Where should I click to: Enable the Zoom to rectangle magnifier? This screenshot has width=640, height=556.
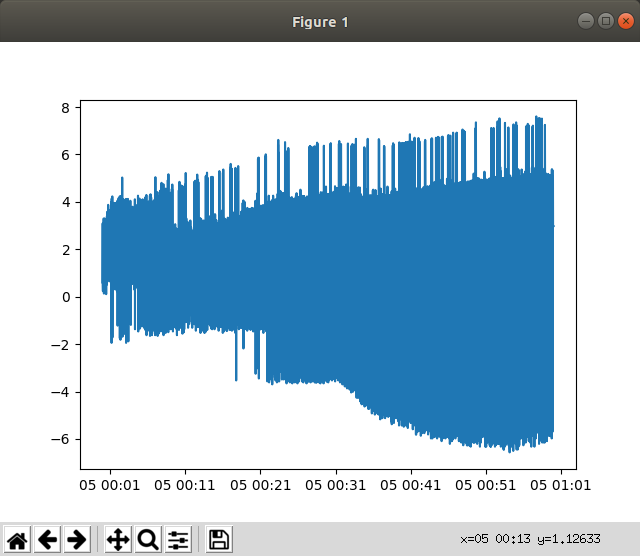148,540
